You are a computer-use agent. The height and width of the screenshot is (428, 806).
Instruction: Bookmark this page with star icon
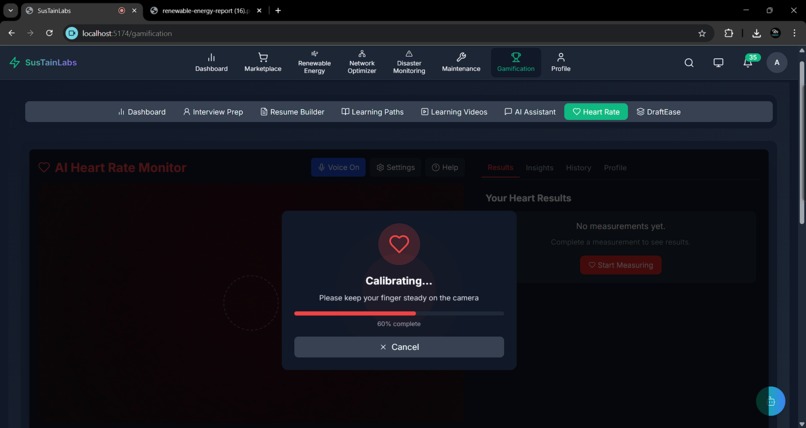coord(702,33)
